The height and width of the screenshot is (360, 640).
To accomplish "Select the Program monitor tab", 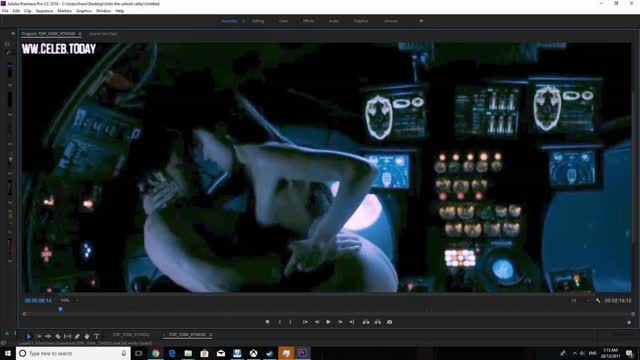I will tap(49, 34).
